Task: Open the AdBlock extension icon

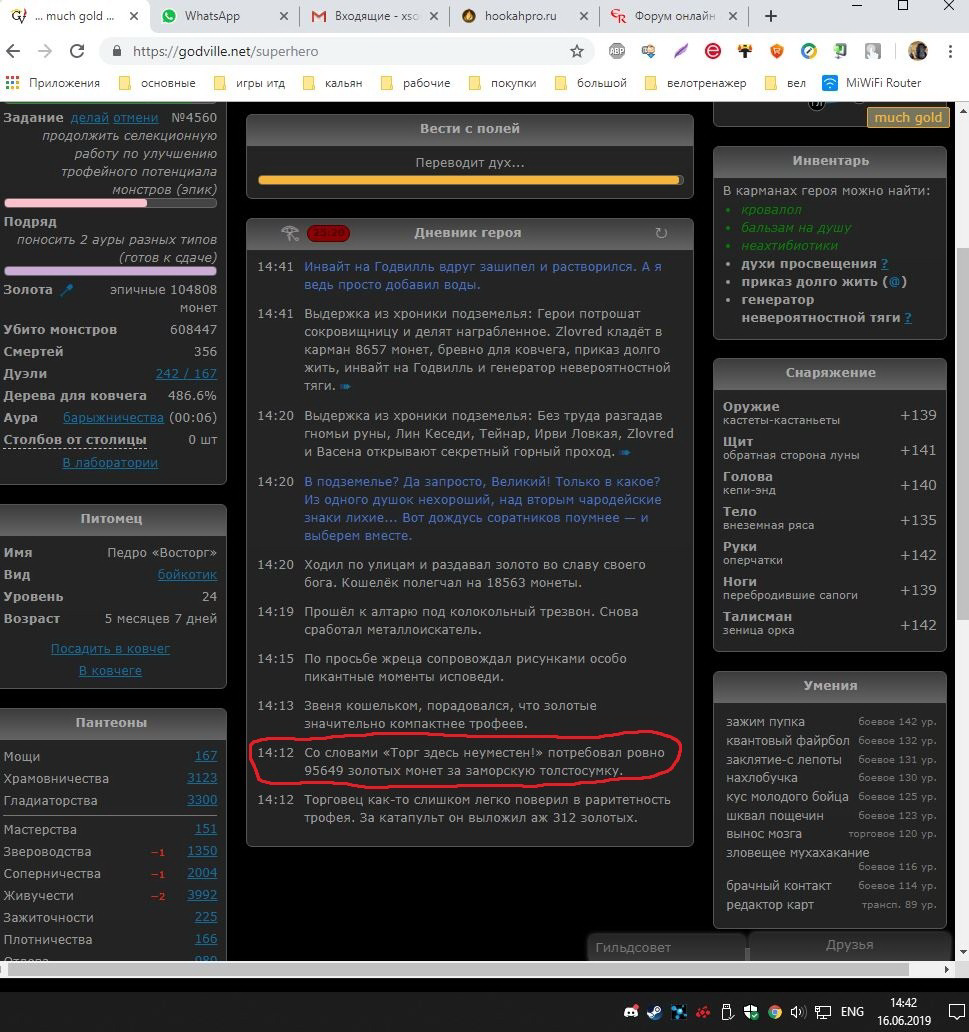Action: point(618,51)
